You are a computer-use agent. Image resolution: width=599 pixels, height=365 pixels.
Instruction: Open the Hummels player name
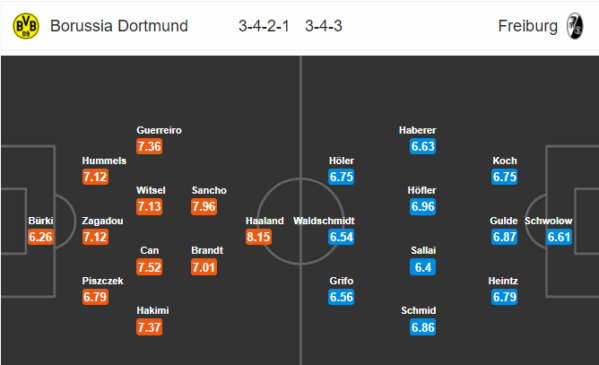click(x=104, y=161)
